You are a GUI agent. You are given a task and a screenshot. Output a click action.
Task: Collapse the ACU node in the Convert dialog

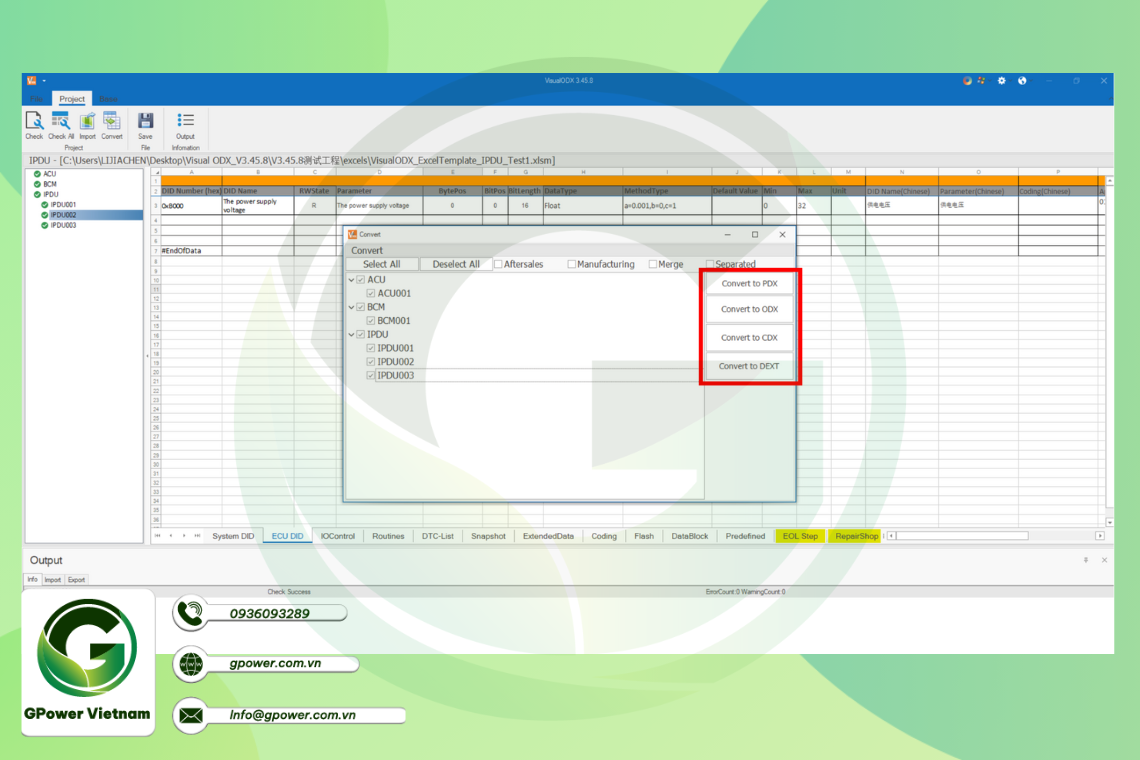(351, 280)
